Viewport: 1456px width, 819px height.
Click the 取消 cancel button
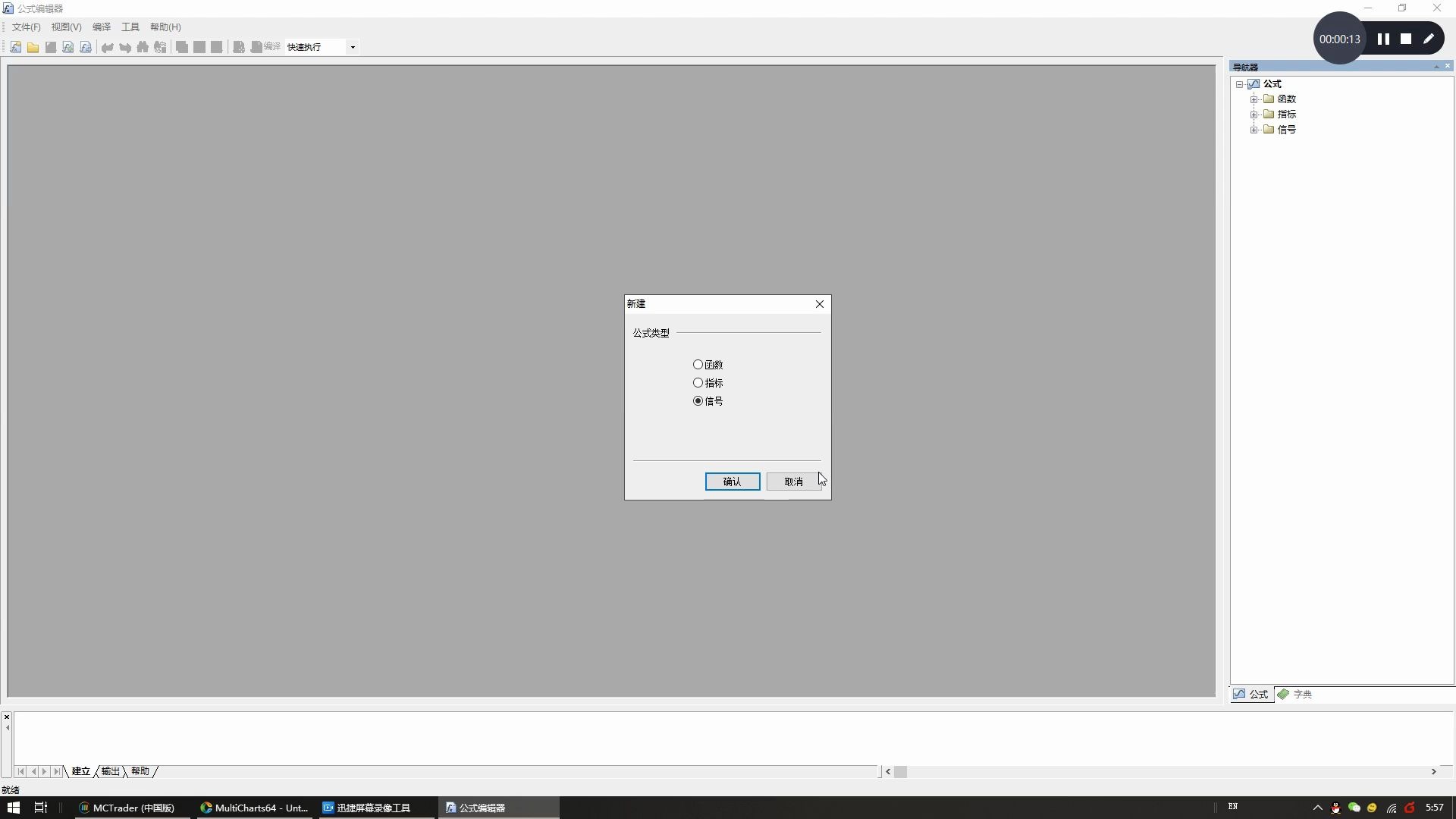click(793, 481)
